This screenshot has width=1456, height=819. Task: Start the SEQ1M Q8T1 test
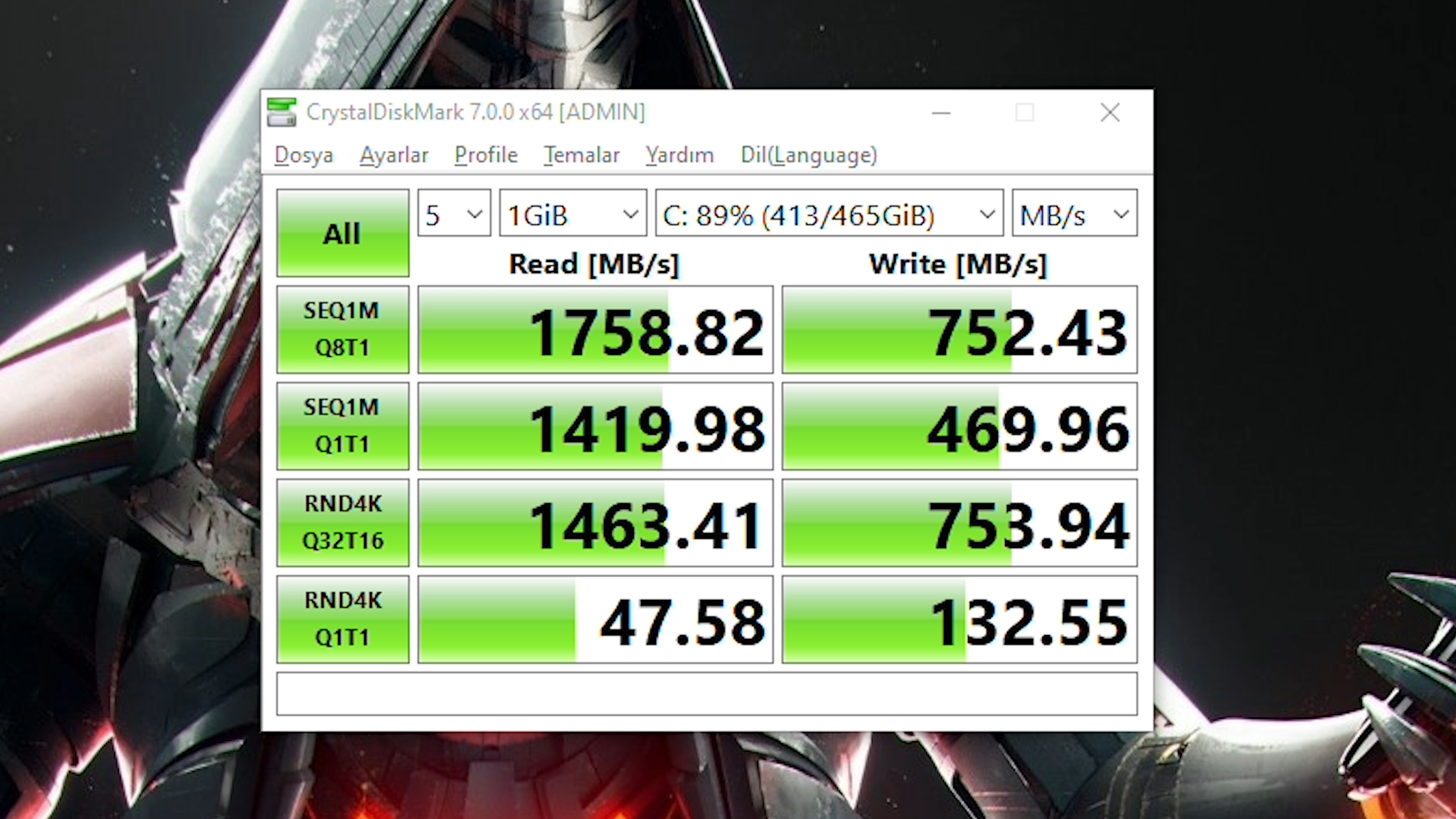pyautogui.click(x=342, y=329)
